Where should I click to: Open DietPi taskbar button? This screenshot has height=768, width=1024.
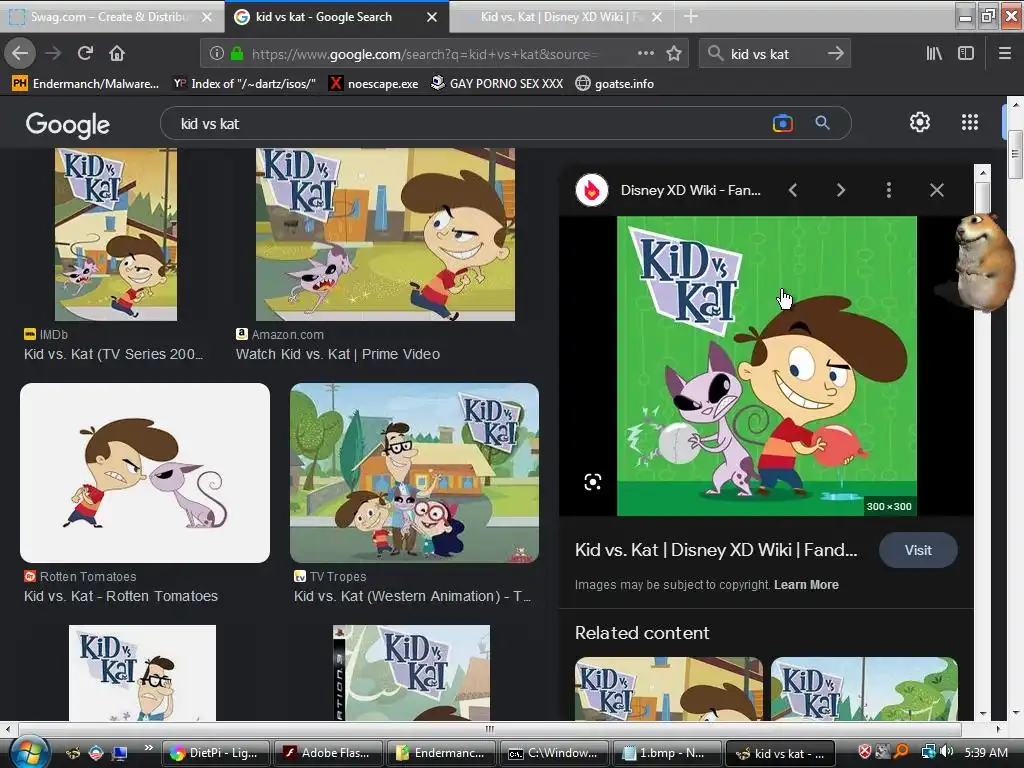click(x=215, y=753)
